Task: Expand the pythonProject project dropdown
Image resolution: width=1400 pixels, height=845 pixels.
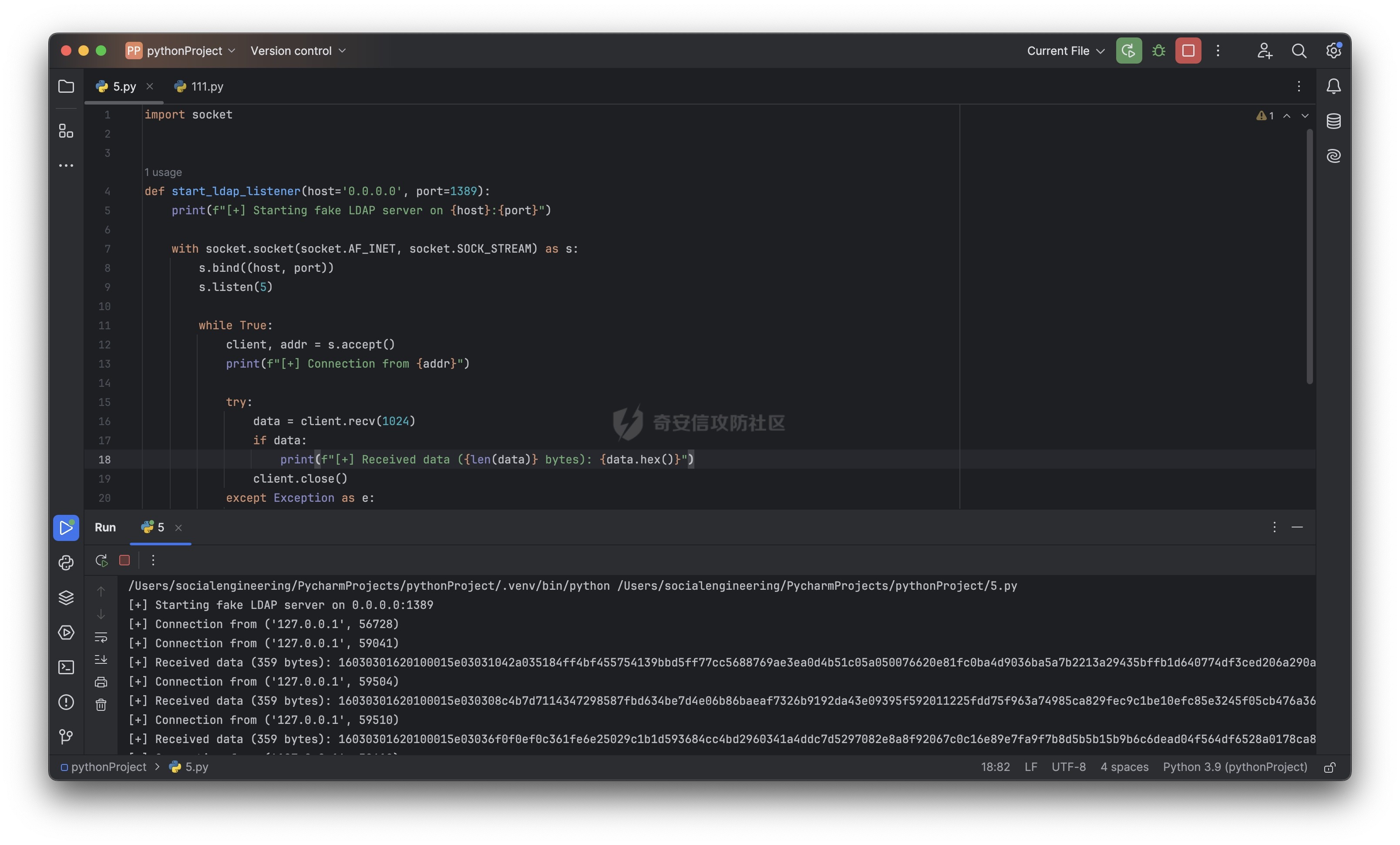Action: click(180, 51)
